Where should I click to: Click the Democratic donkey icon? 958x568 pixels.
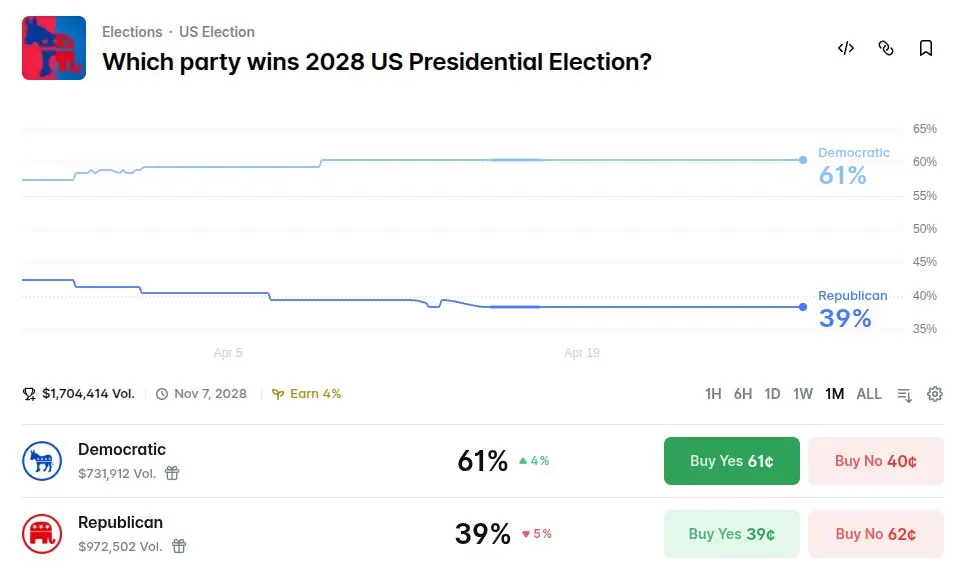point(42,461)
